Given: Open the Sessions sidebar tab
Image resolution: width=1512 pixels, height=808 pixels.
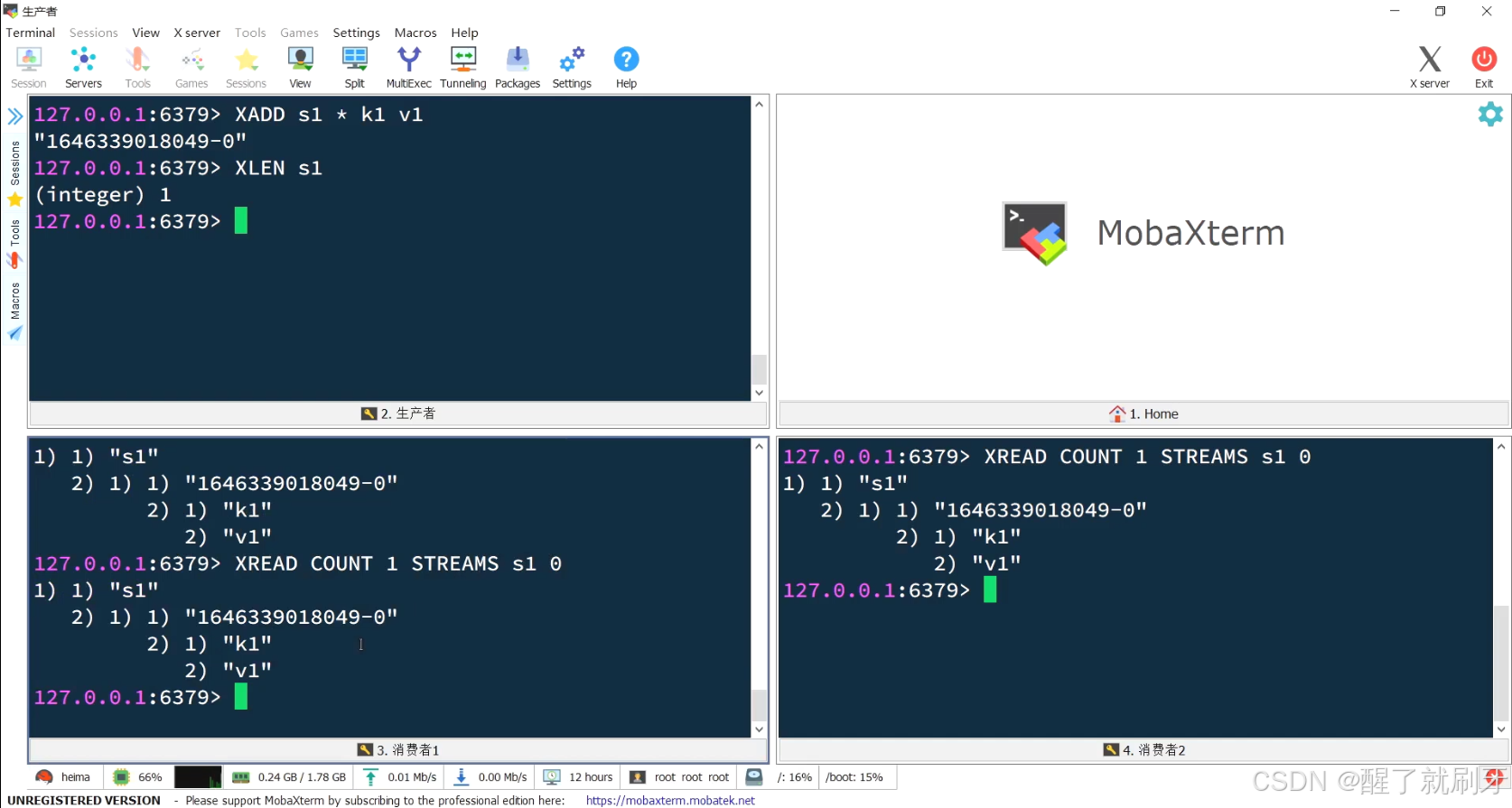Looking at the screenshot, I should coord(15,173).
